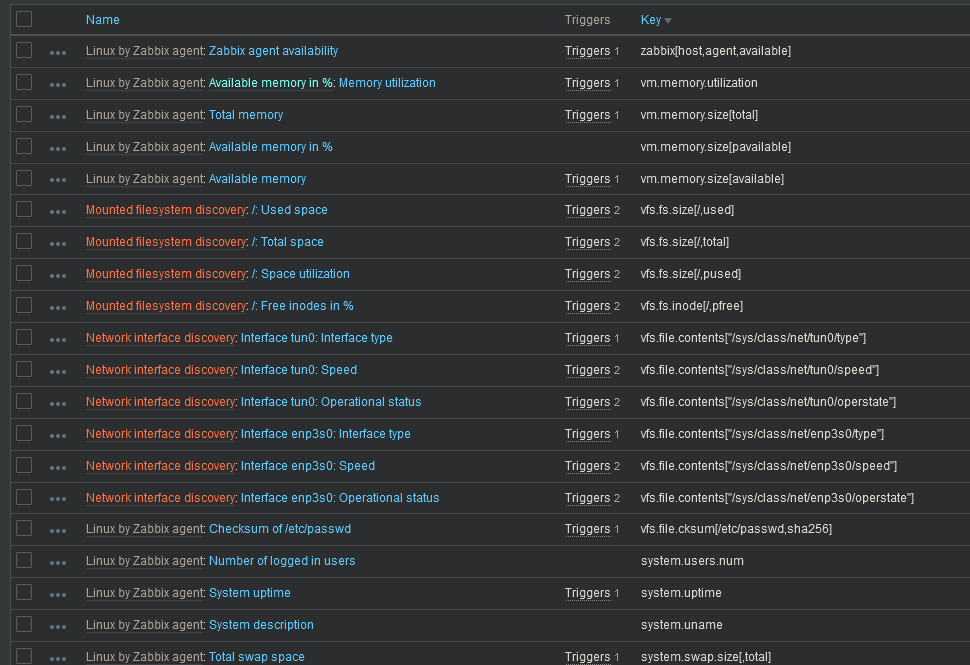Toggle the select-all checkbox in header
The width and height of the screenshot is (970, 665).
pos(24,19)
